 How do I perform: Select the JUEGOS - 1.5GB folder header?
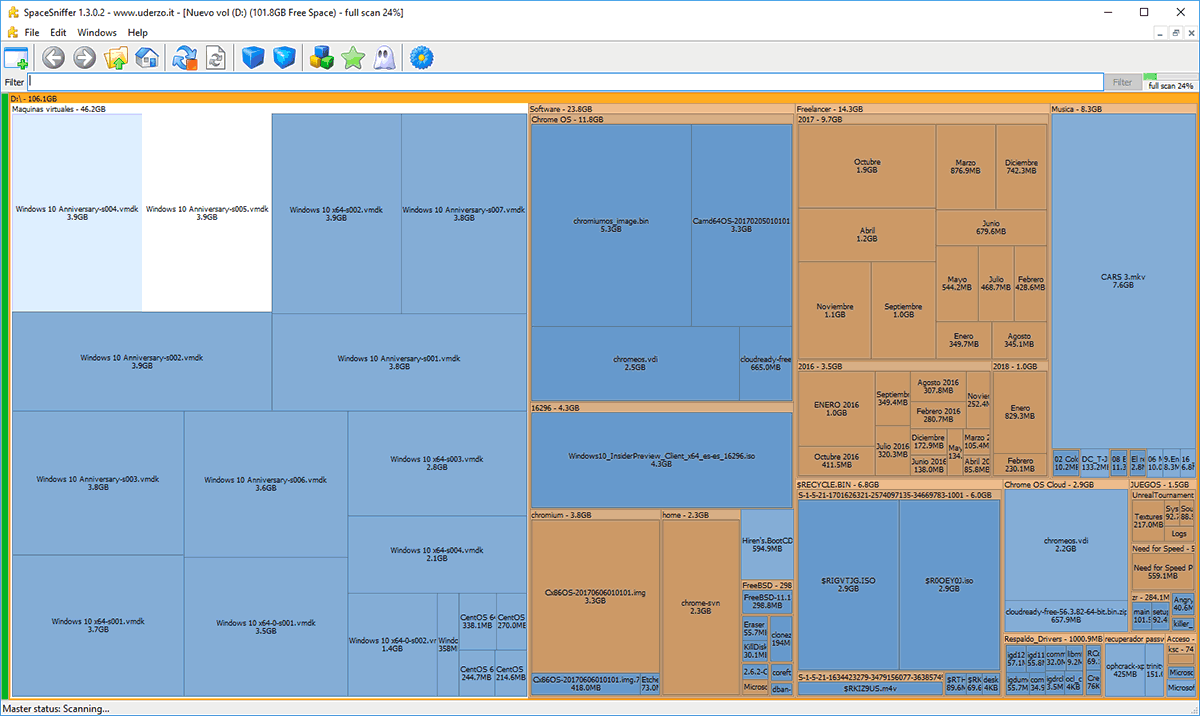(x=1162, y=485)
